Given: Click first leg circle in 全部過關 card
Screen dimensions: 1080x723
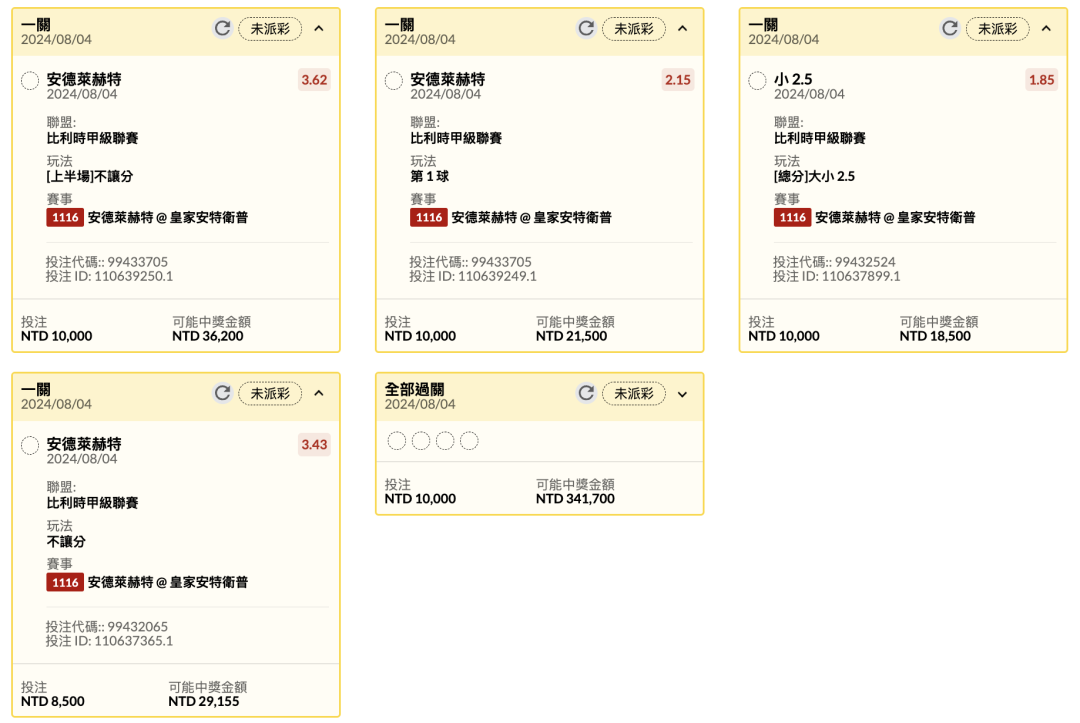Looking at the screenshot, I should 397,441.
